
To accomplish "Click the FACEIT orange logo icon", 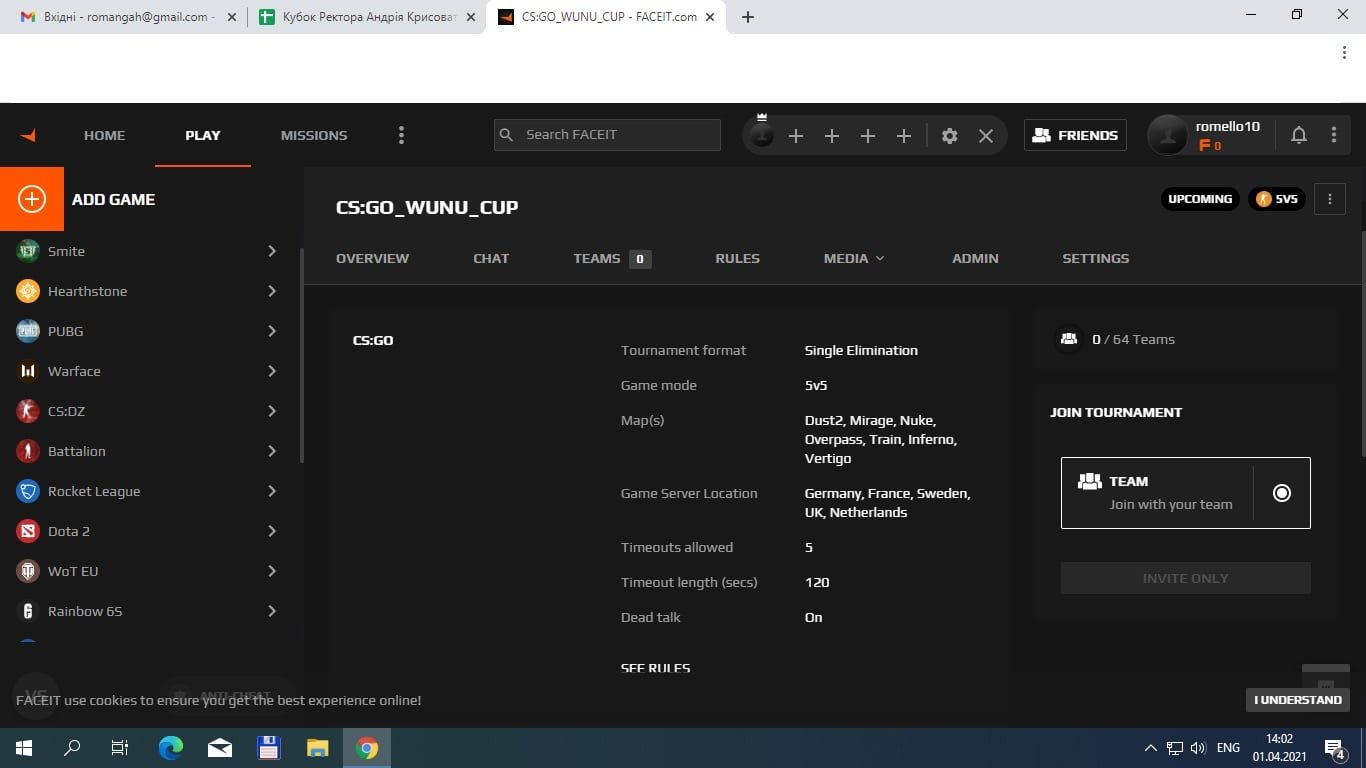I will click(x=28, y=135).
